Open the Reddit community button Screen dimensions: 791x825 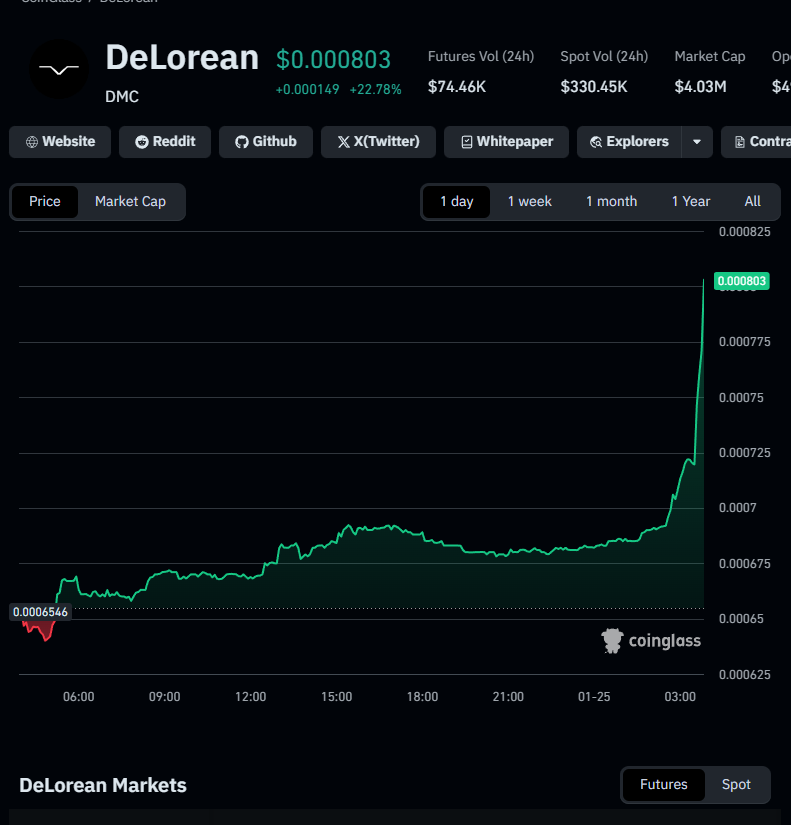[165, 142]
